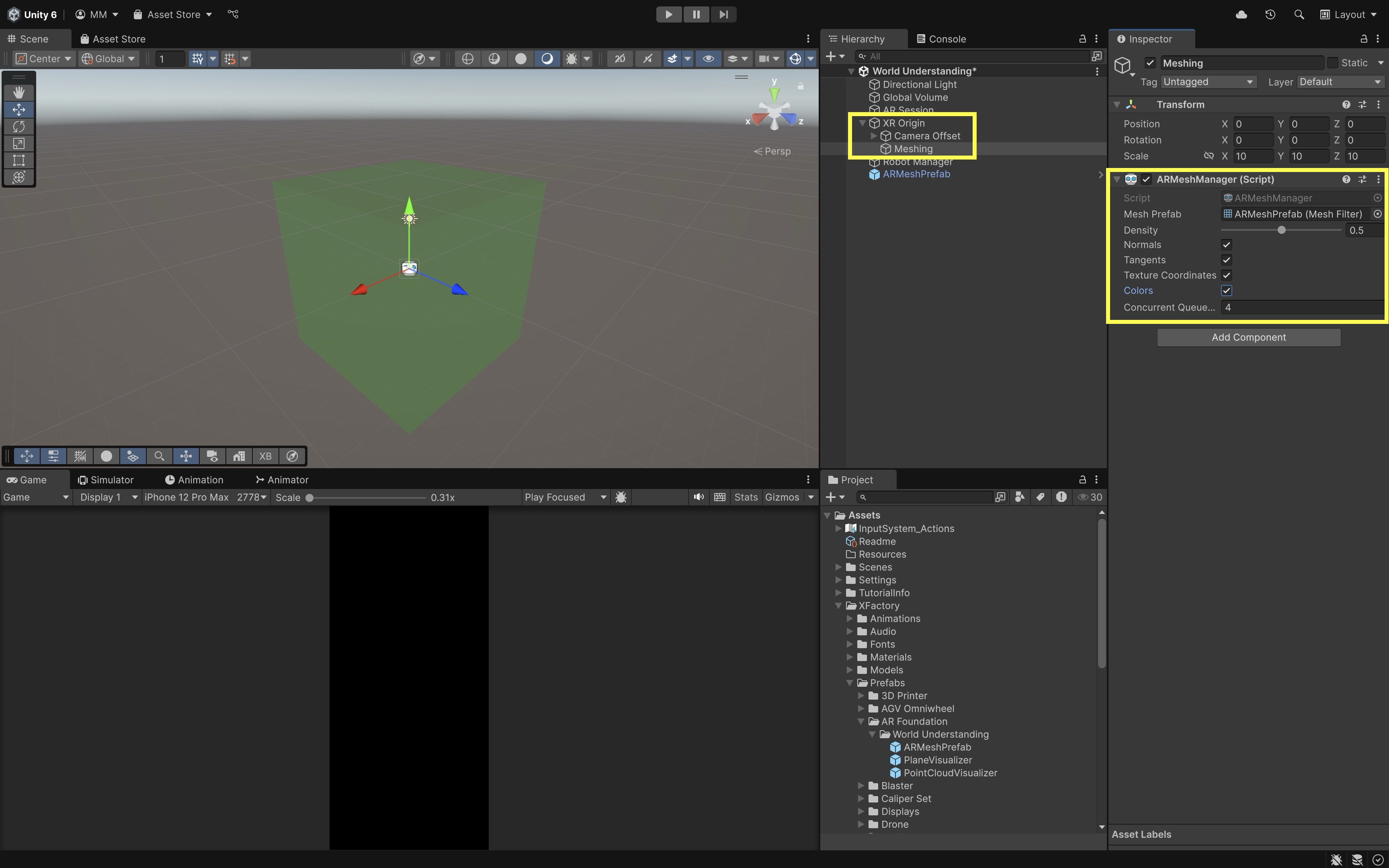The image size is (1389, 868).
Task: Click the Step frame button
Action: point(723,14)
